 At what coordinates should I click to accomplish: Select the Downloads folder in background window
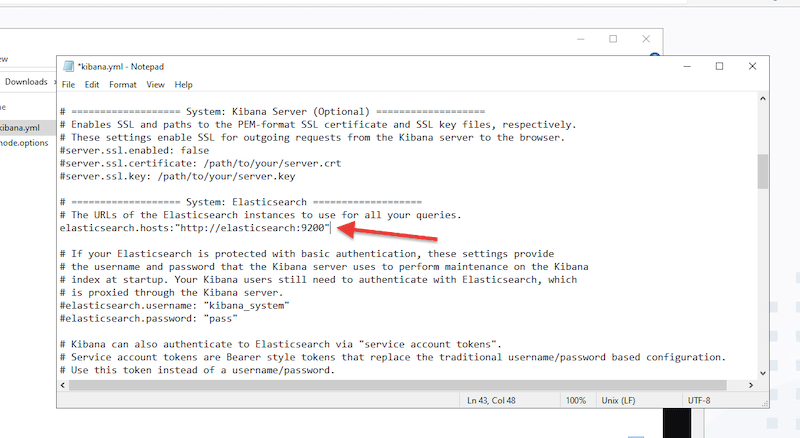[x=27, y=82]
